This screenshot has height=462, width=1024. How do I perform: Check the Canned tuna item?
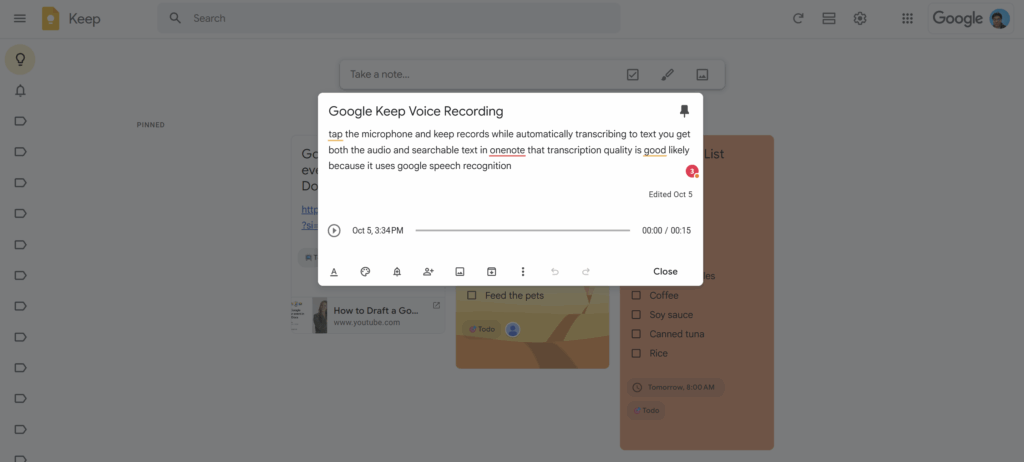[636, 334]
